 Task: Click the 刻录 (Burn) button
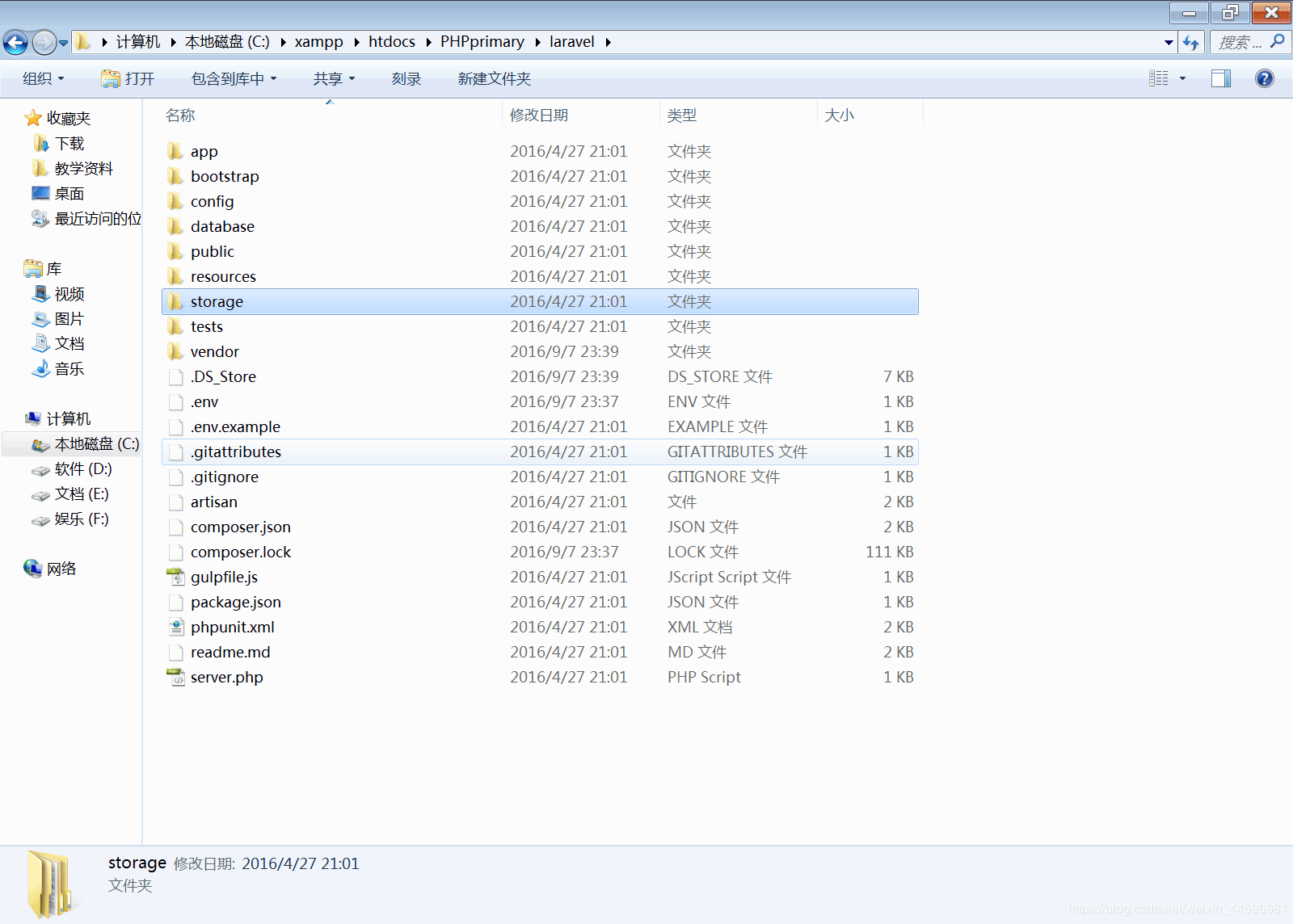[x=406, y=78]
